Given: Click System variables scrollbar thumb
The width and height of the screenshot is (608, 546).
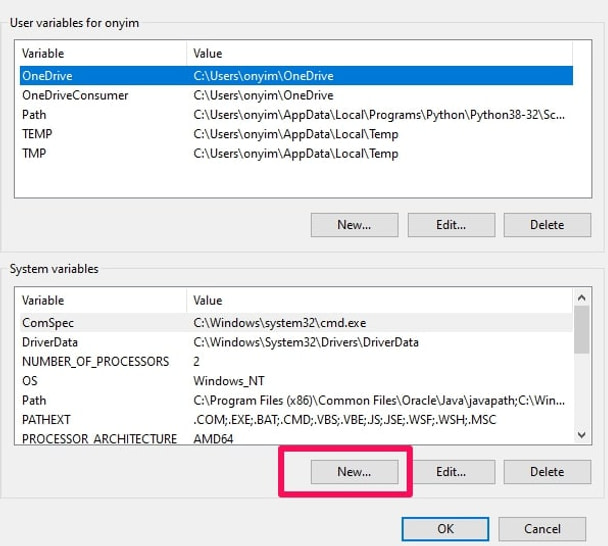Looking at the screenshot, I should [581, 330].
